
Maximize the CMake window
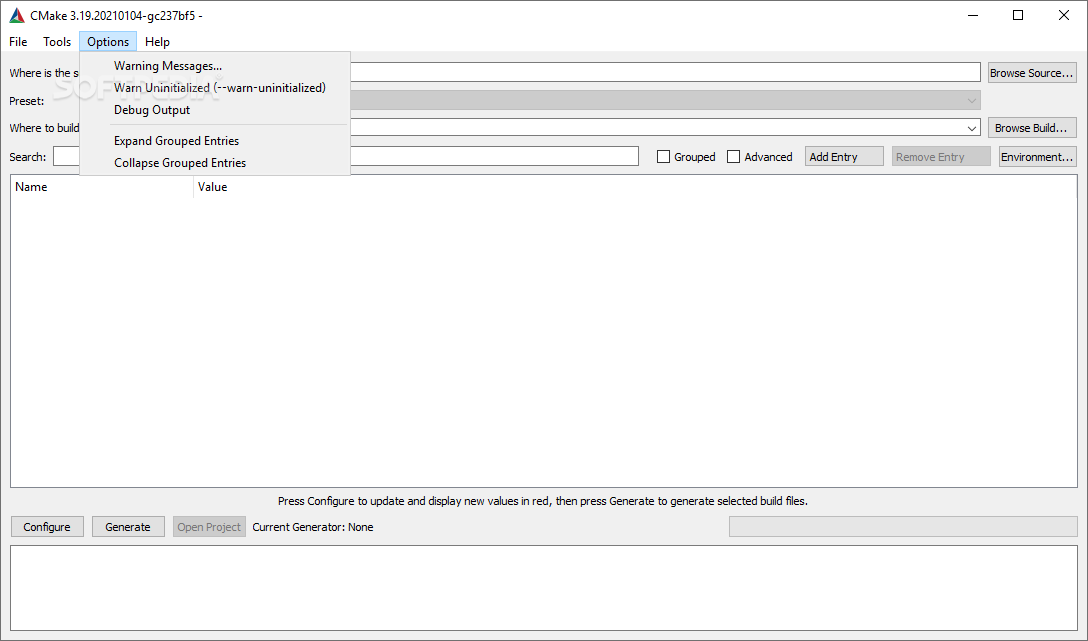[x=1018, y=15]
